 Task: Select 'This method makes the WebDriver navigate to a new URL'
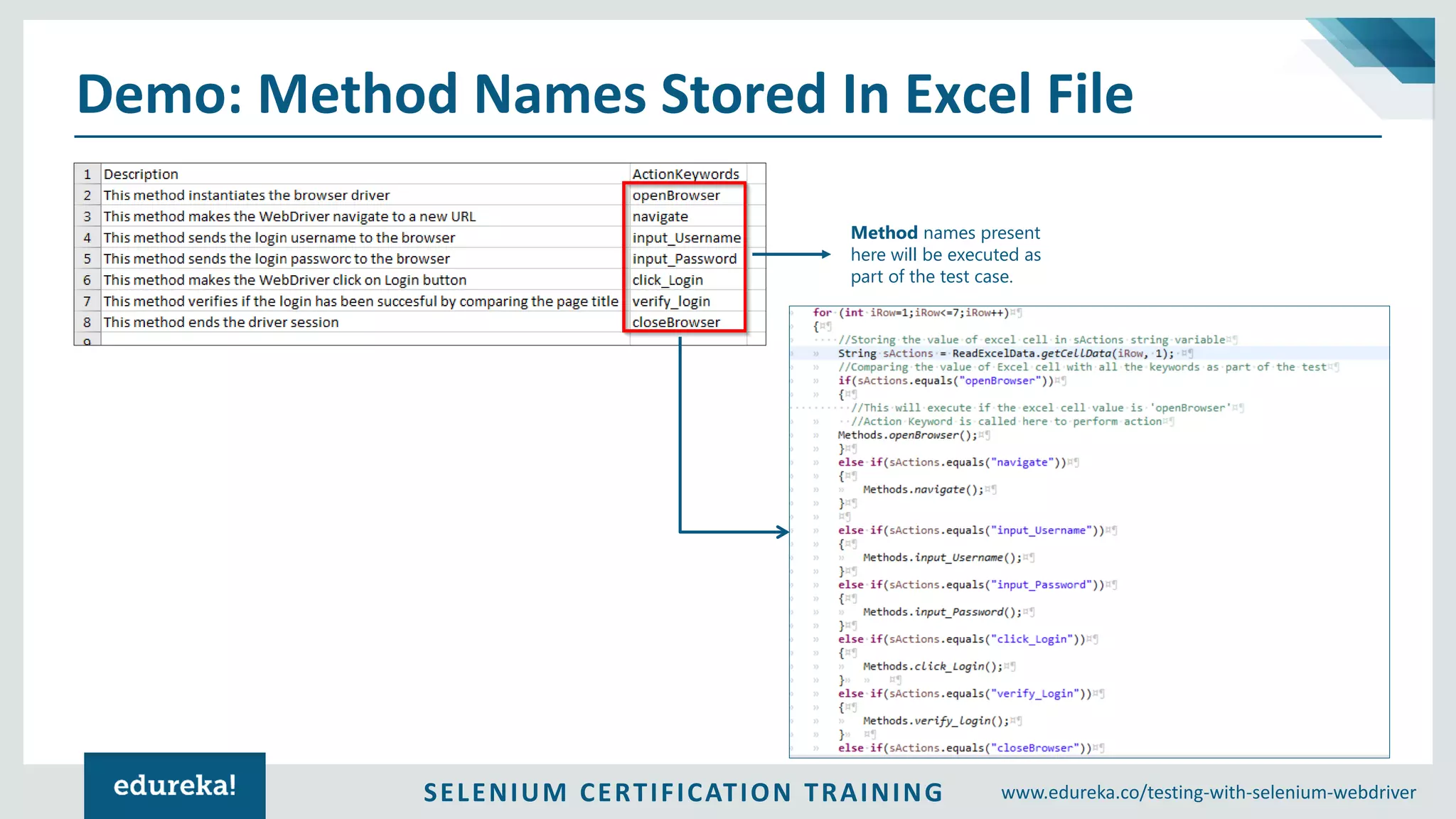(x=365, y=216)
